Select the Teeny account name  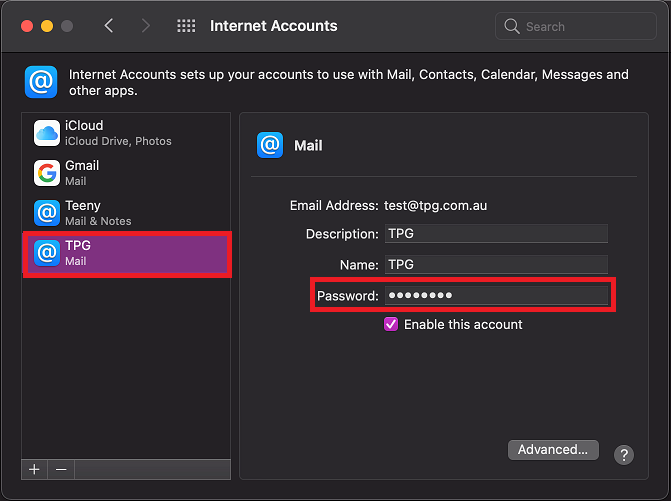pos(83,206)
